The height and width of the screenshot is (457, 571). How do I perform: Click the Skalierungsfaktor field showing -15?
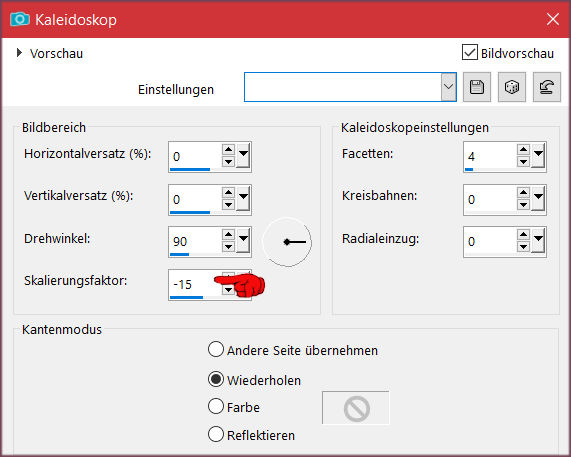pyautogui.click(x=196, y=284)
